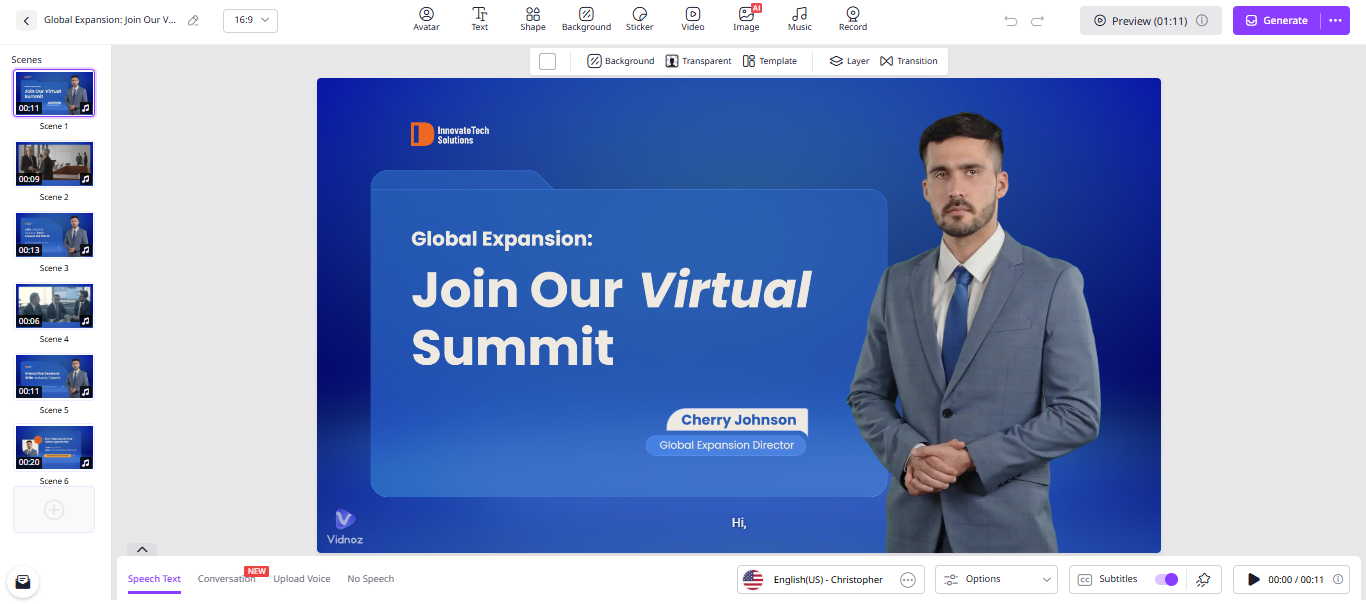Select the "Cherry Johnson" name label
This screenshot has height=604, width=1366.
[x=739, y=420]
